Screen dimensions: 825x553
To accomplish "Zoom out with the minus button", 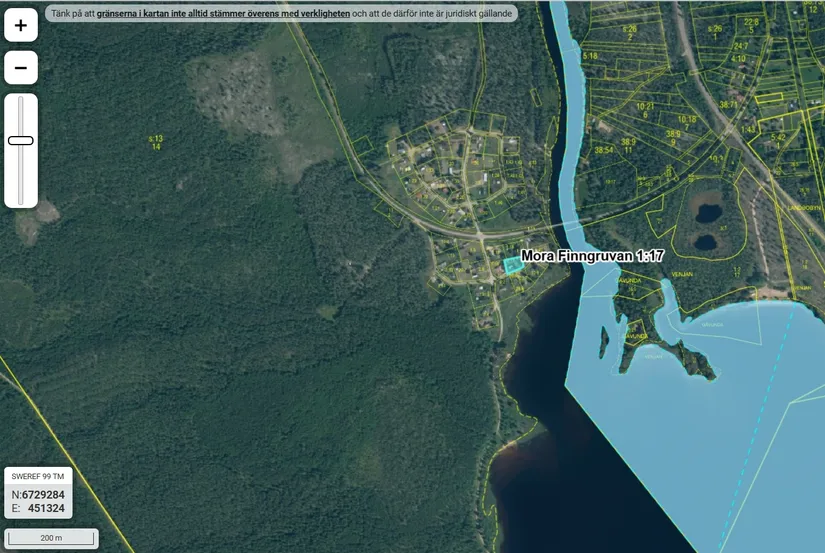I will (21, 68).
